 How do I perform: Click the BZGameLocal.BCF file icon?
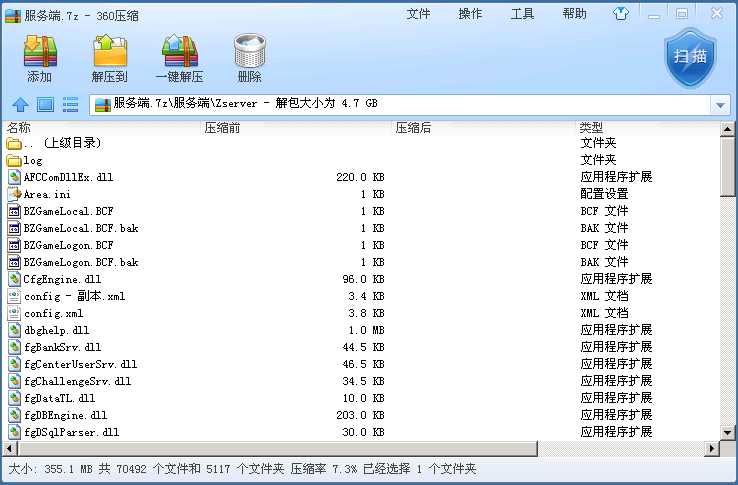pos(15,211)
